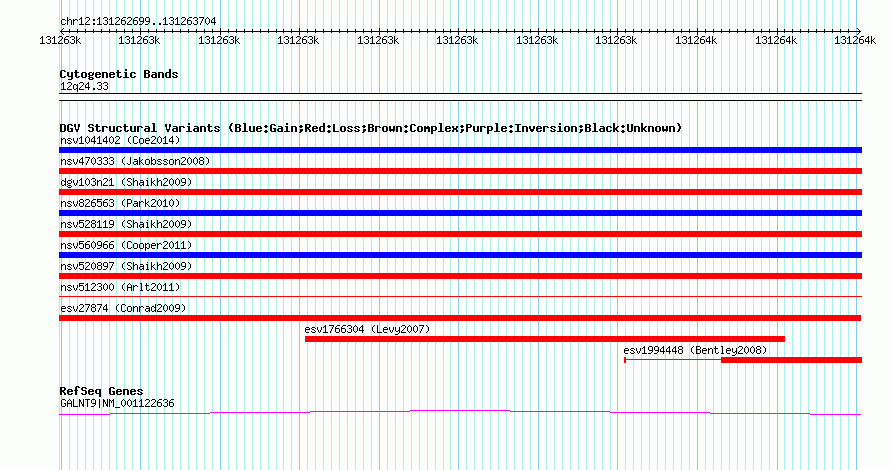Open variant label nsv528119 (Shaikh2009)
Screen dimensions: 890x470
click(126, 224)
